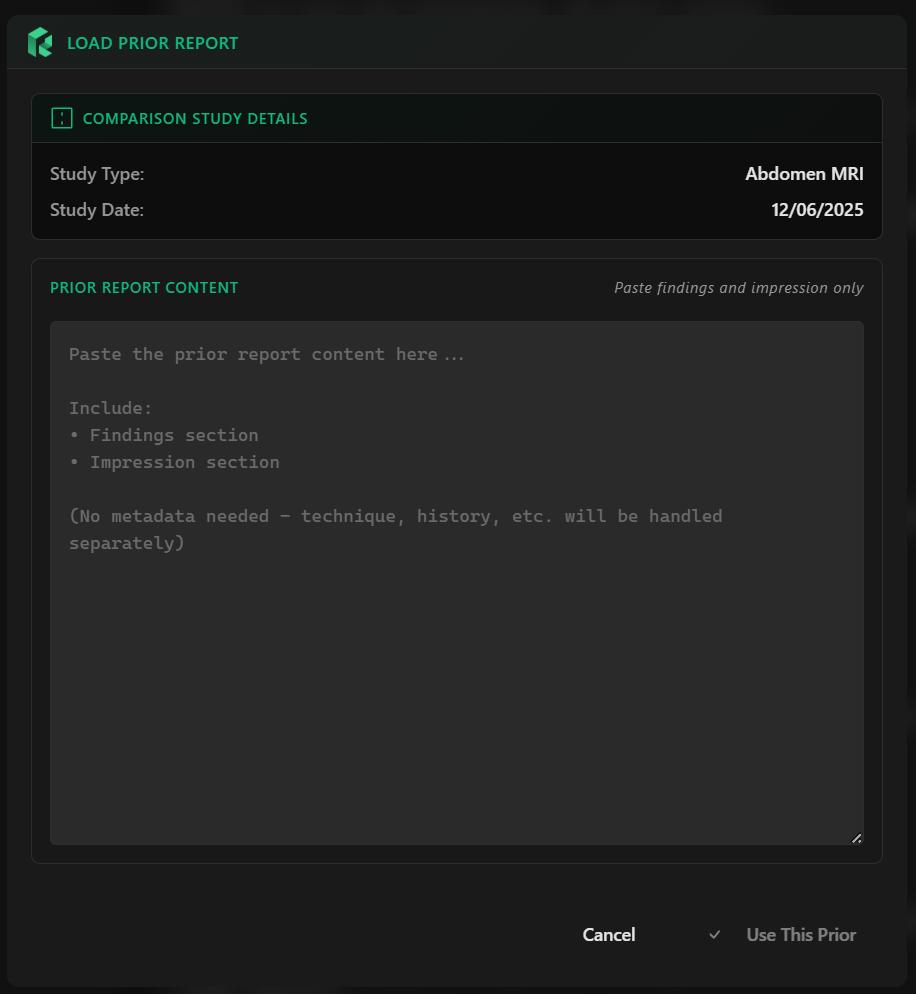
Task: Click the 'Paste findings and impression only' hint
Action: (x=738, y=288)
